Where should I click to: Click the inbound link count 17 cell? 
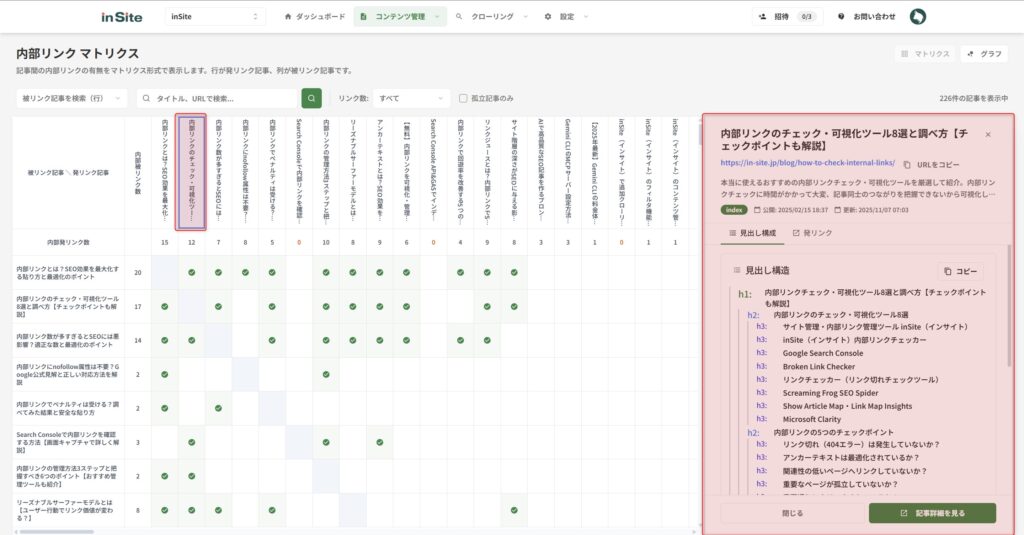138,306
